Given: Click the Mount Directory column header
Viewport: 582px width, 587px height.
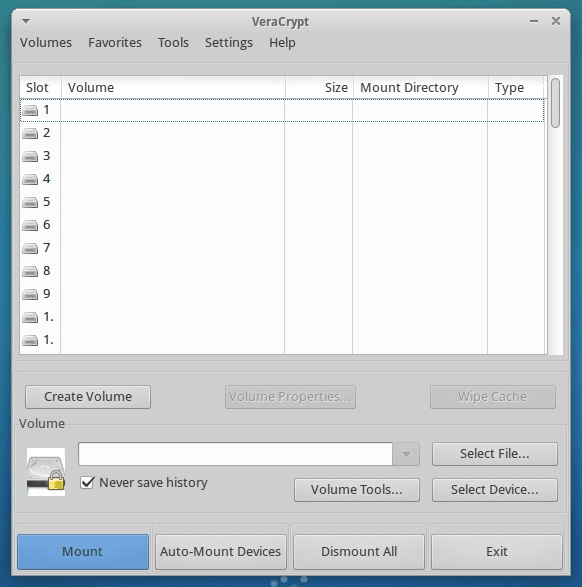Looking at the screenshot, I should [421, 88].
